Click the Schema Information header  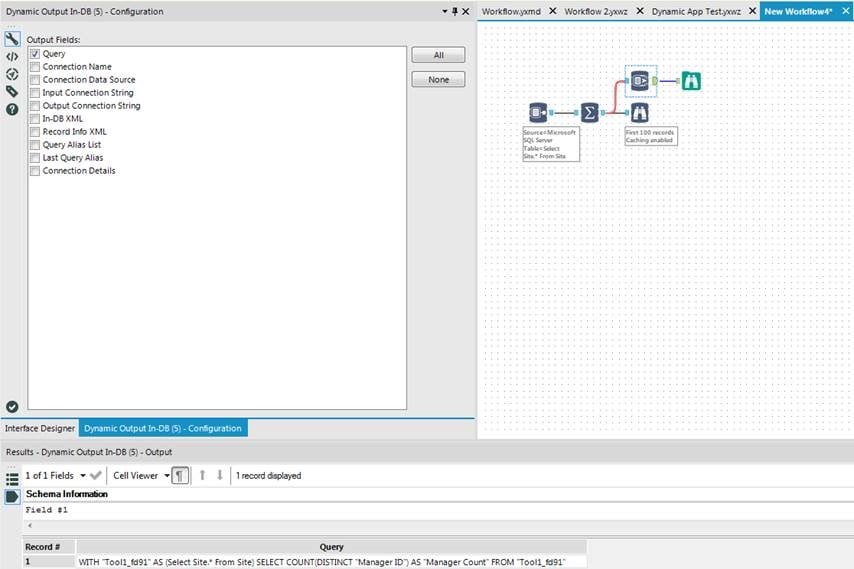(66, 494)
